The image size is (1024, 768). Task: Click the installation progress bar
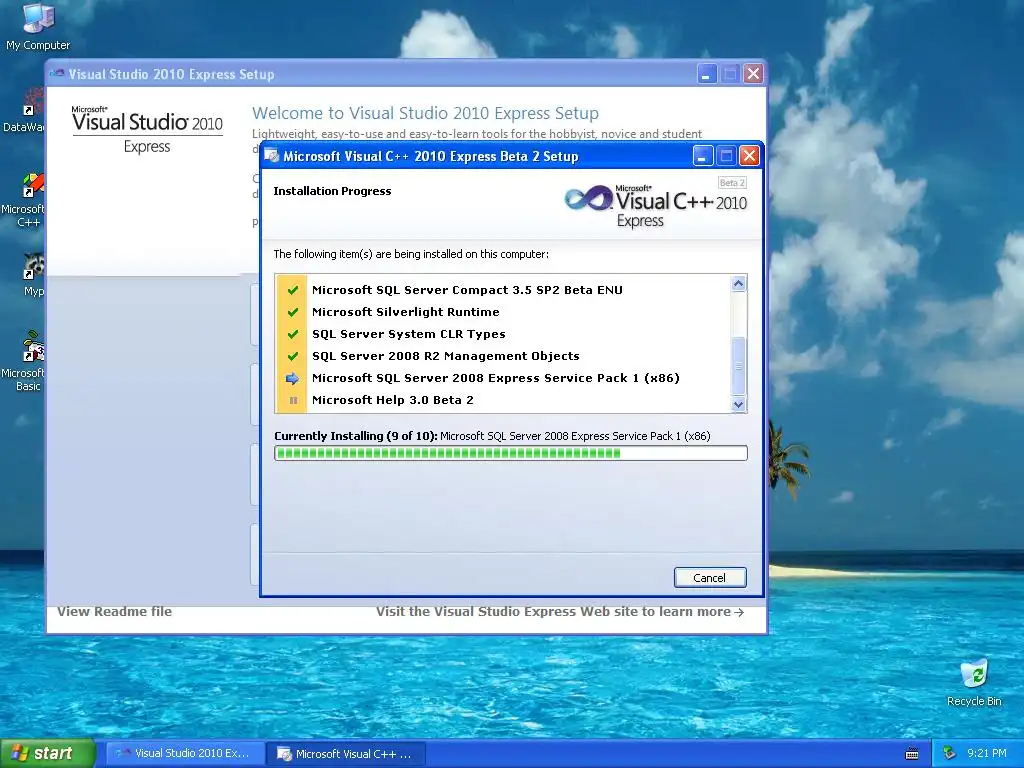[511, 453]
